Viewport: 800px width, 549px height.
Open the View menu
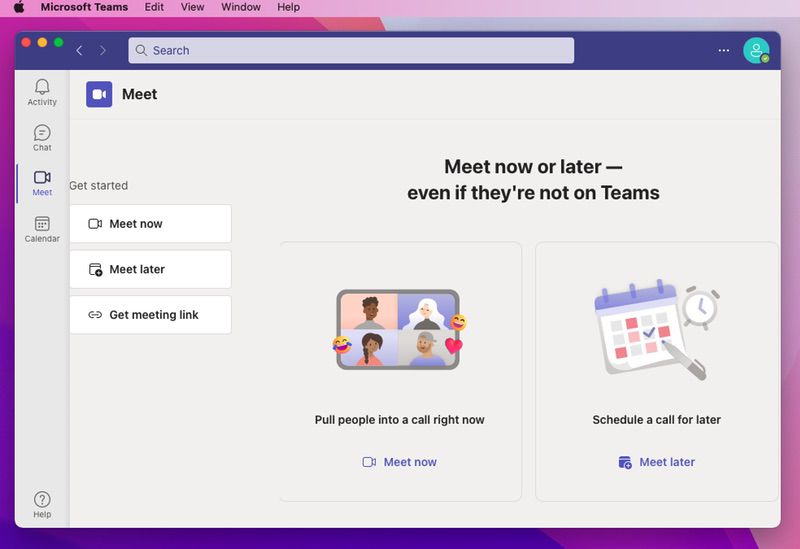[192, 7]
